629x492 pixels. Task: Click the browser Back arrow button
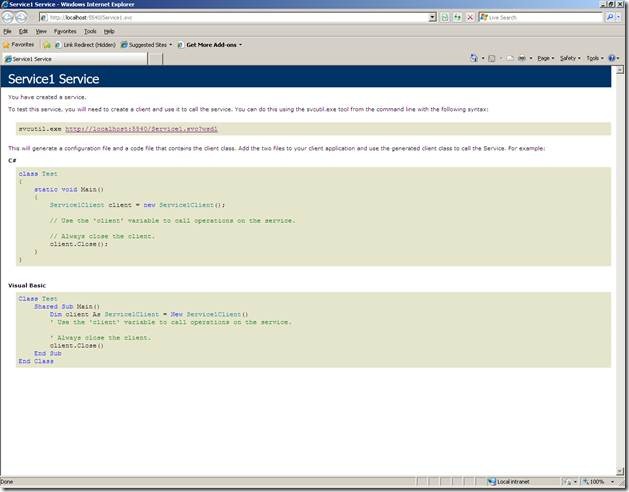[x=8, y=17]
